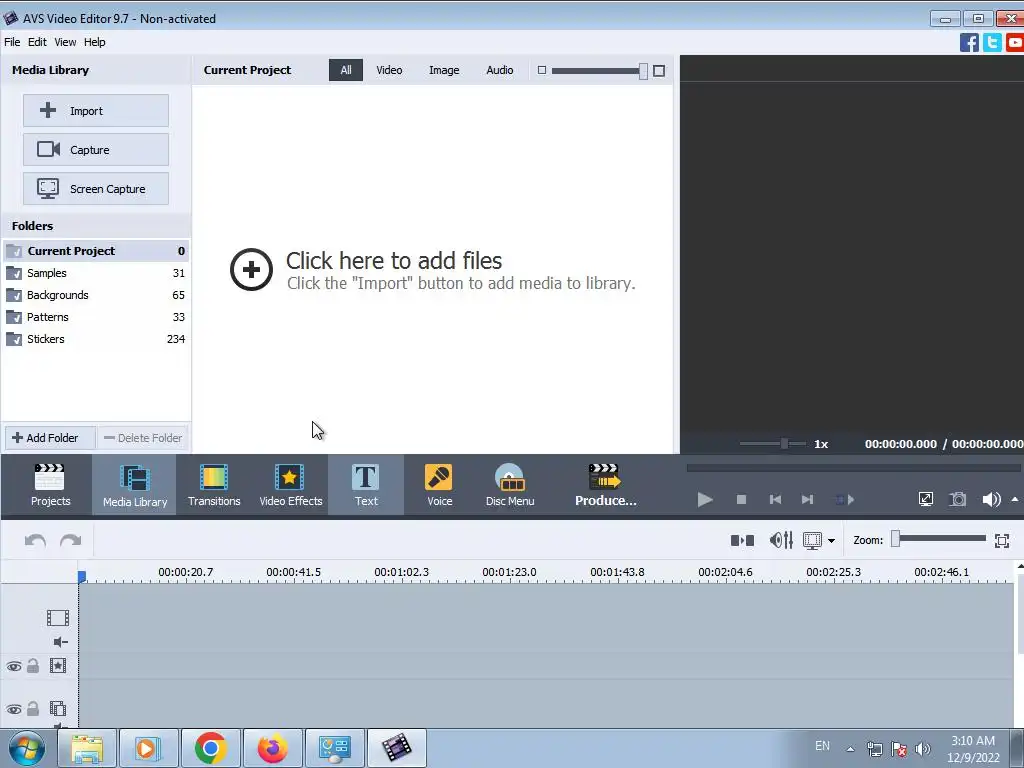Play the preview
The width and height of the screenshot is (1024, 768).
tap(705, 500)
